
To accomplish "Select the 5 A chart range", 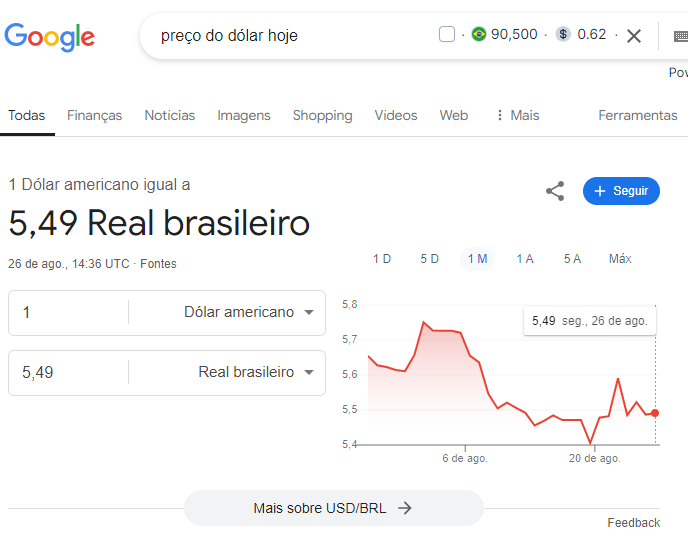I will pyautogui.click(x=572, y=258).
